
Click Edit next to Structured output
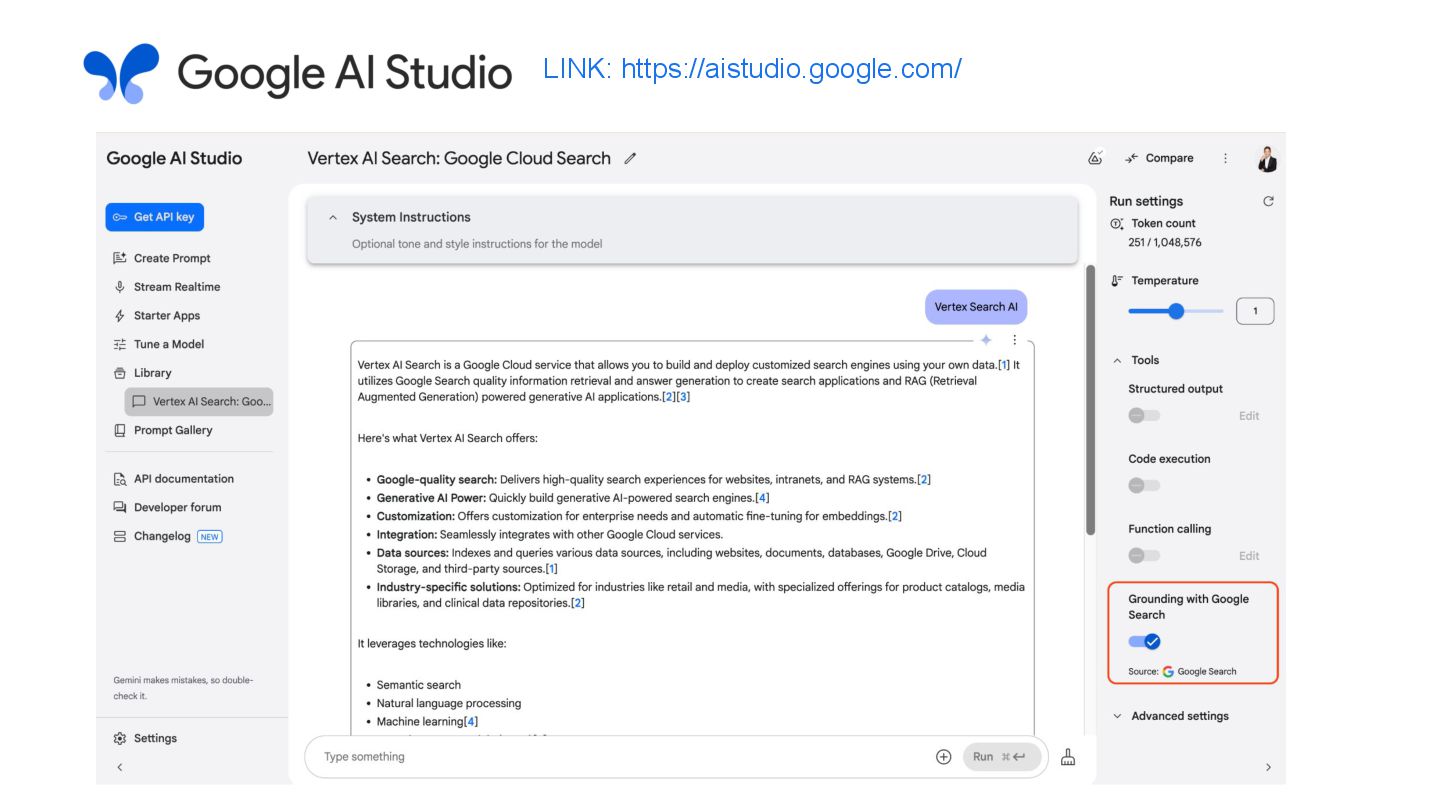coord(1249,416)
